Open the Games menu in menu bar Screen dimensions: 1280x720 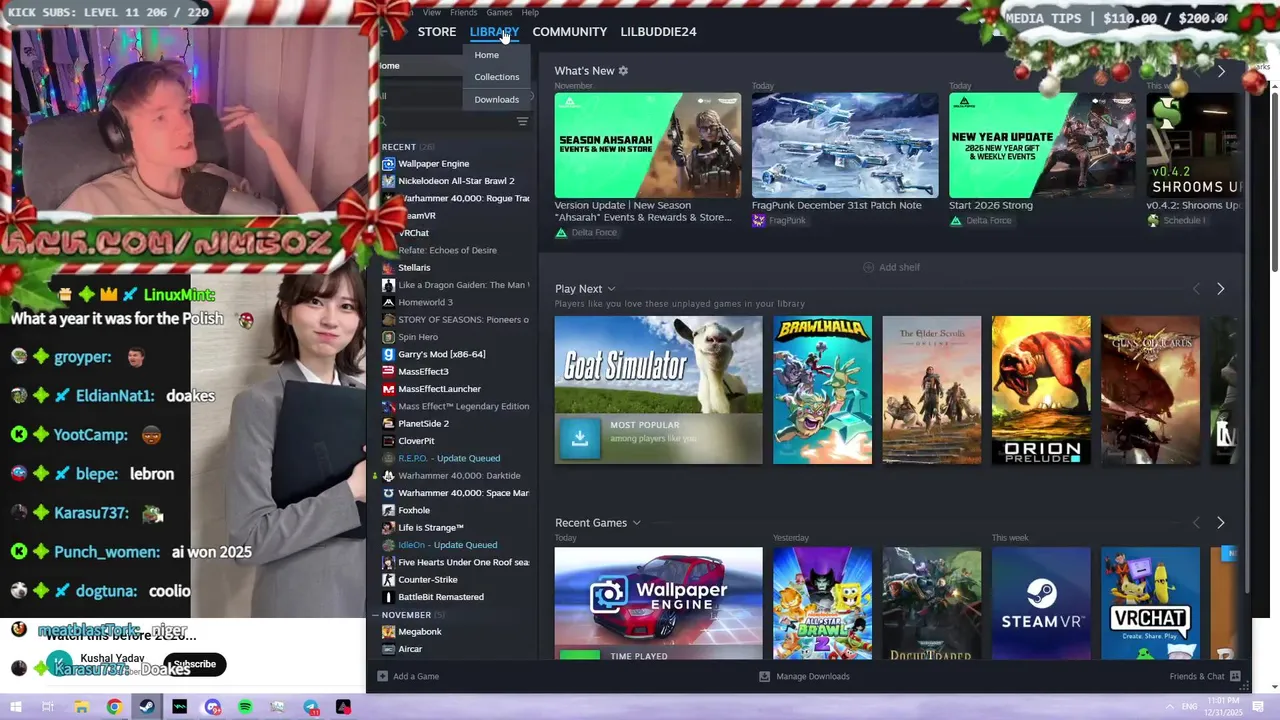(x=499, y=12)
